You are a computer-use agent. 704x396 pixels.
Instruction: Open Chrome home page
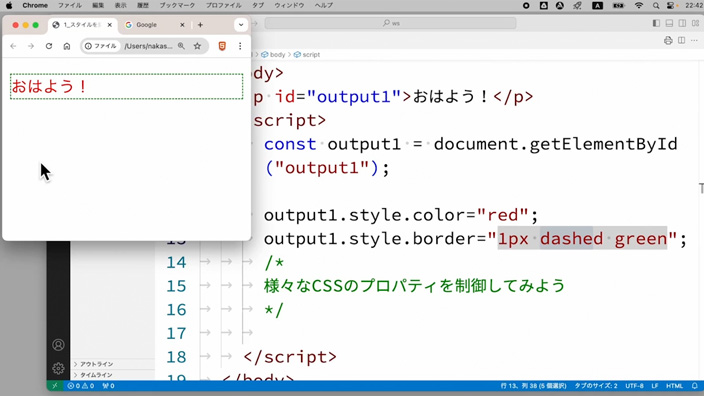point(67,46)
